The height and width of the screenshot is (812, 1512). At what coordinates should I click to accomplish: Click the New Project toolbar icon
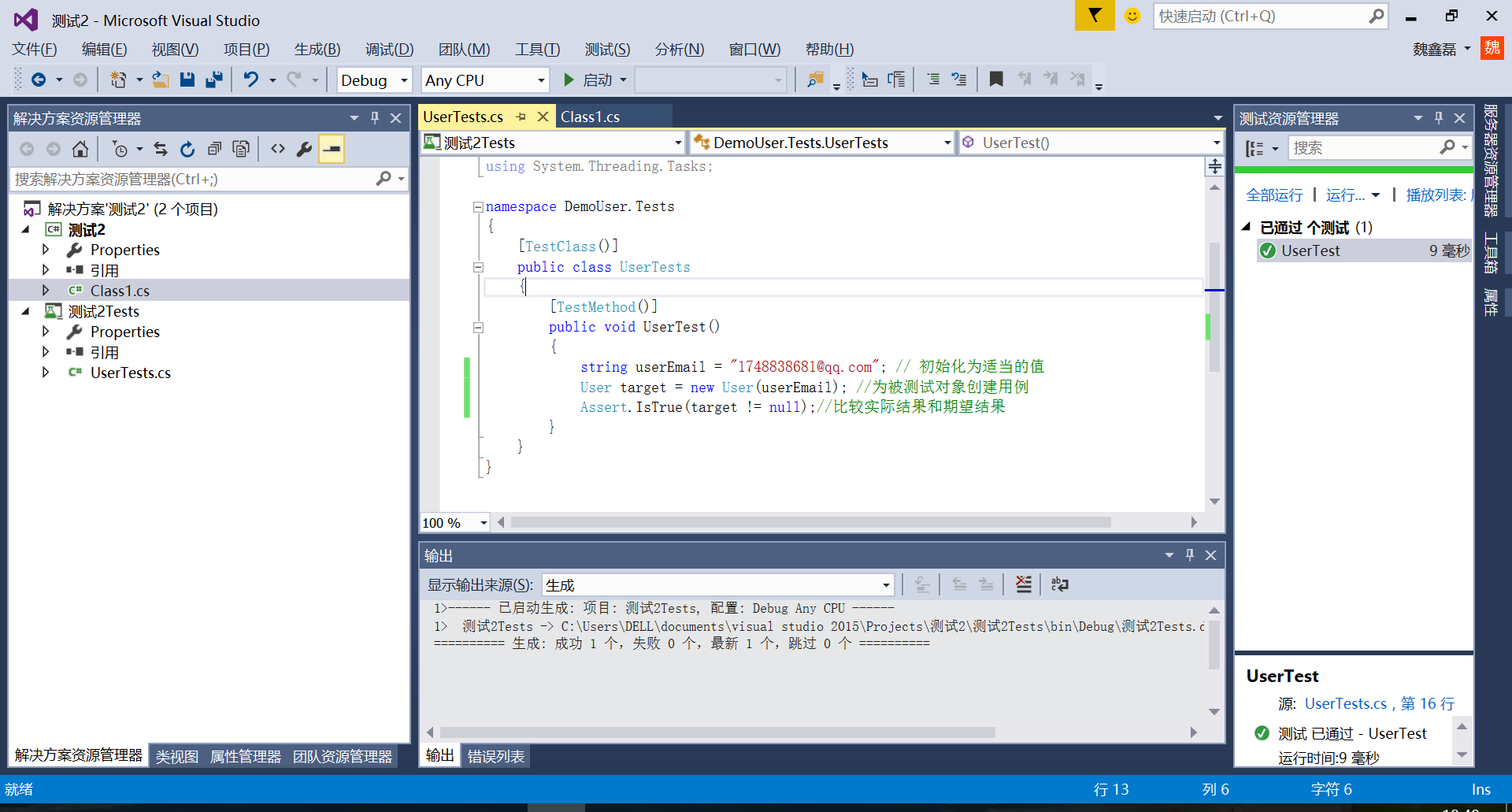118,80
